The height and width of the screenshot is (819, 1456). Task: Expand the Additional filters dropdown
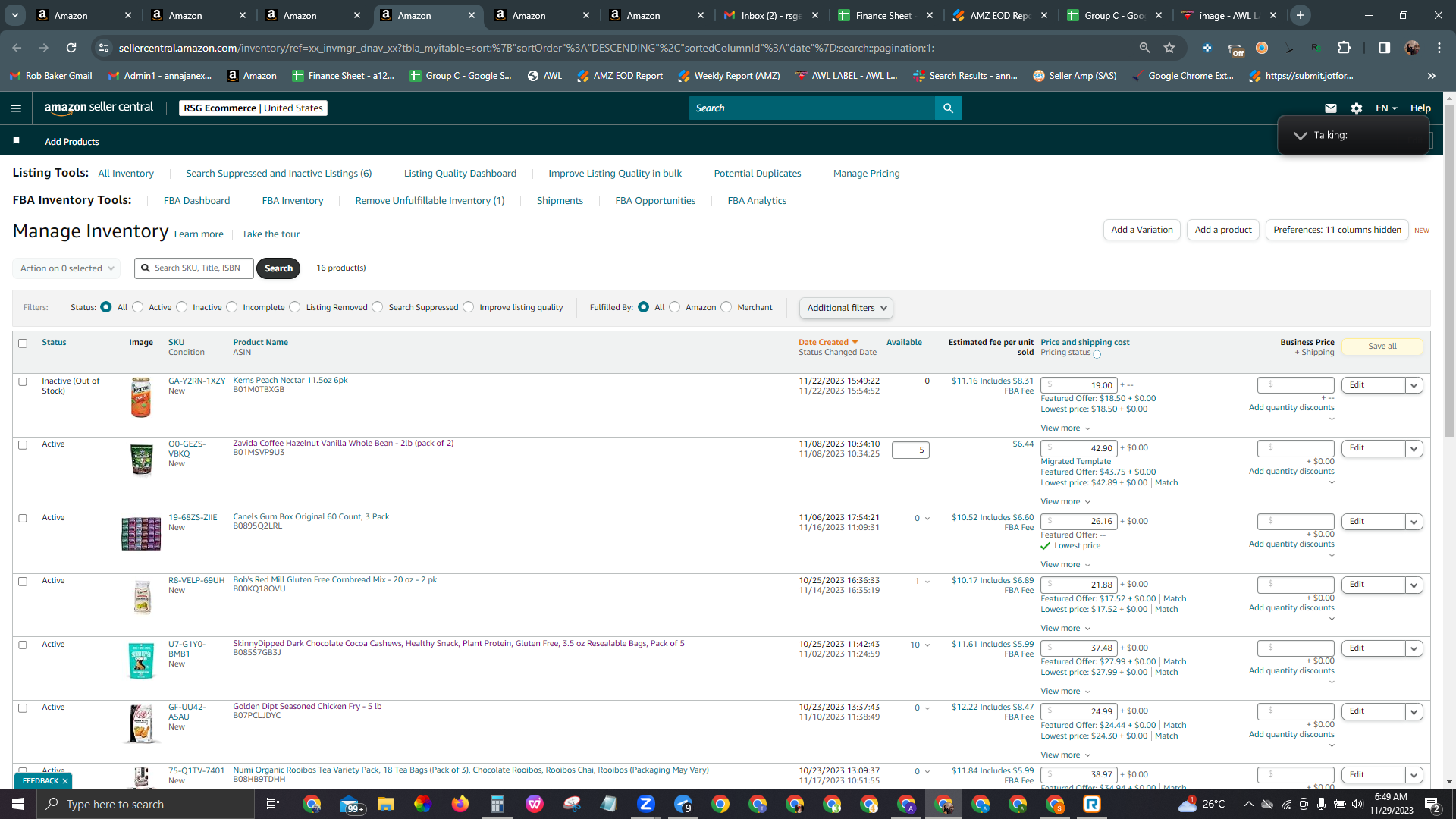846,308
